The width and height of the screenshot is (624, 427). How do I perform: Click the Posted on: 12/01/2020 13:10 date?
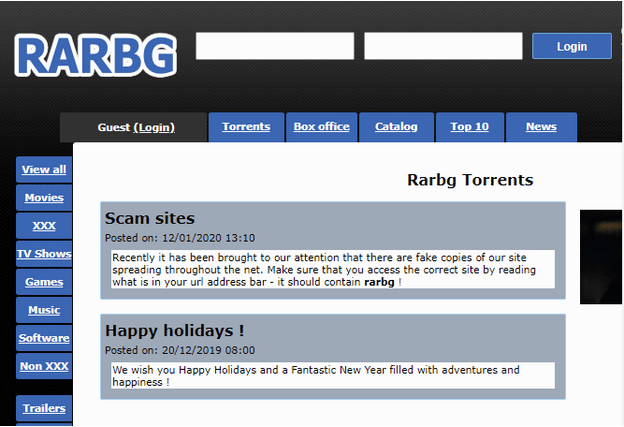coord(180,238)
